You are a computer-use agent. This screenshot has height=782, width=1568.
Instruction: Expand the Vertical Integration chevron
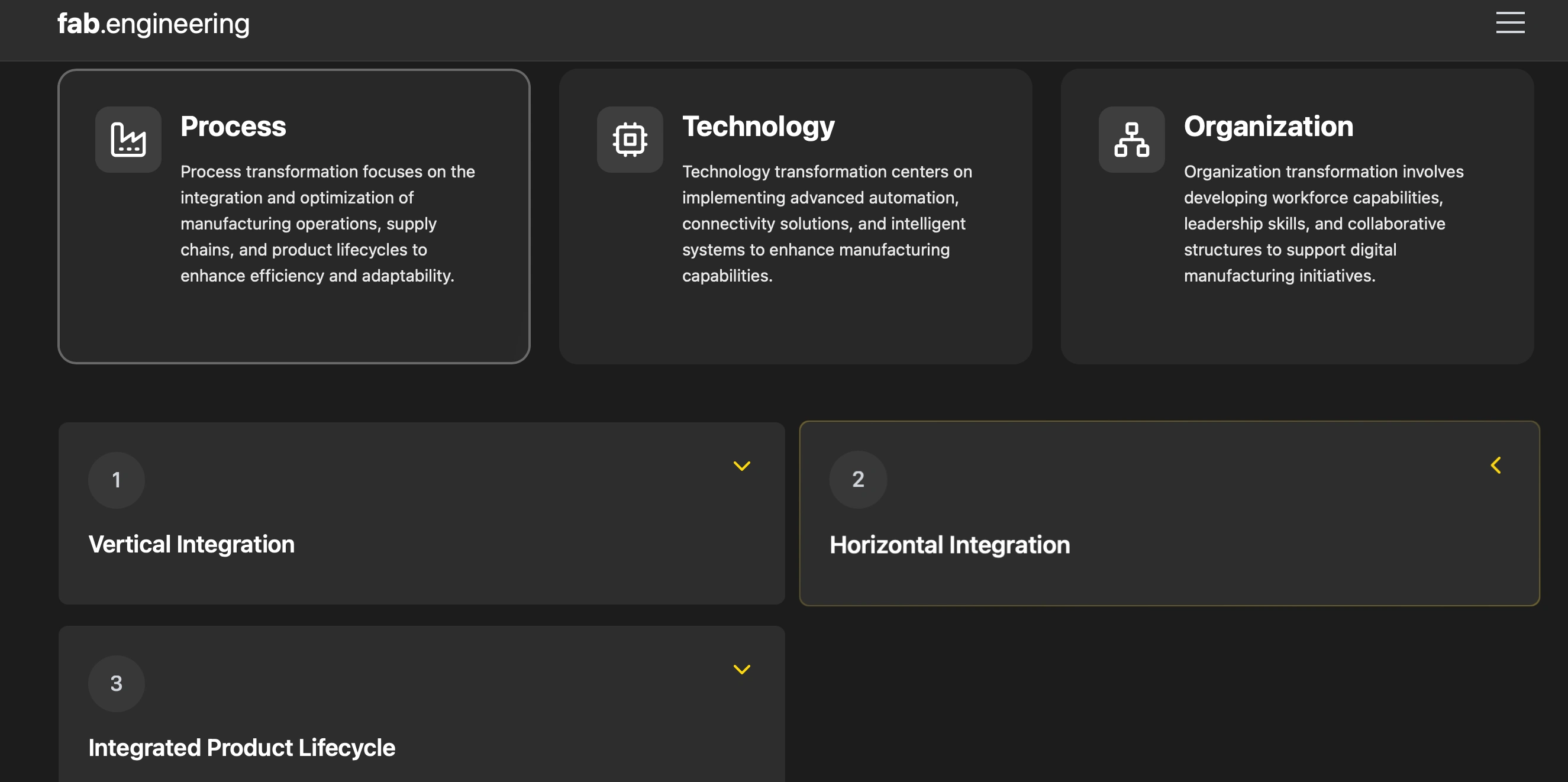pos(741,466)
